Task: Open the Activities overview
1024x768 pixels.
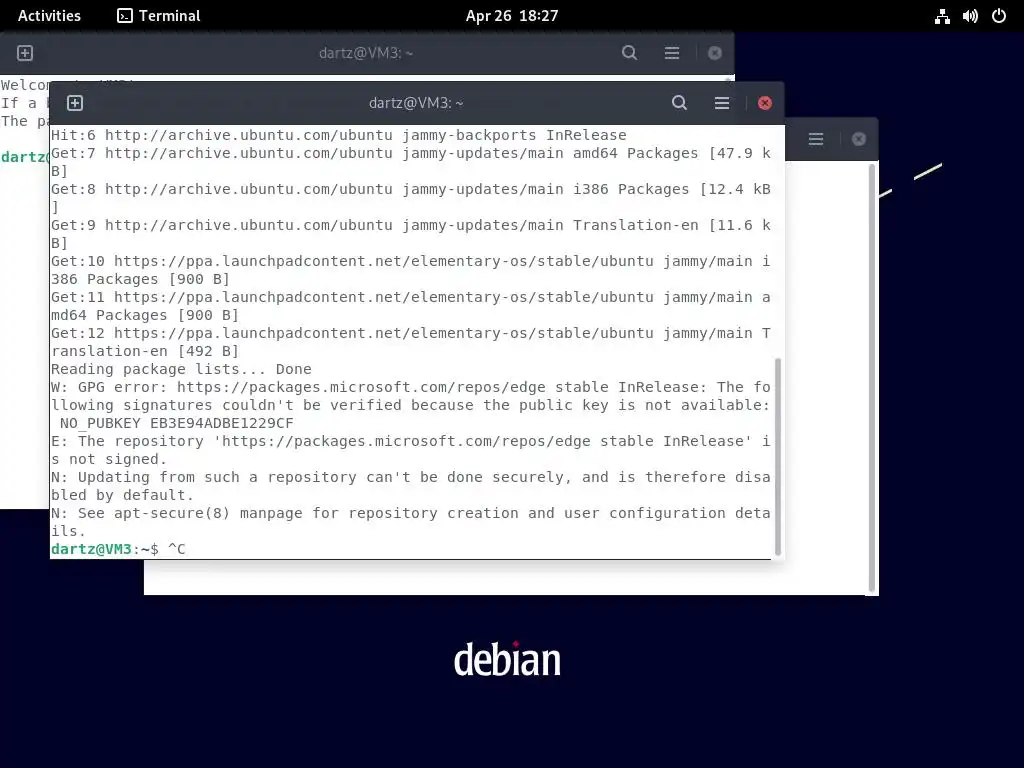Action: pos(49,16)
